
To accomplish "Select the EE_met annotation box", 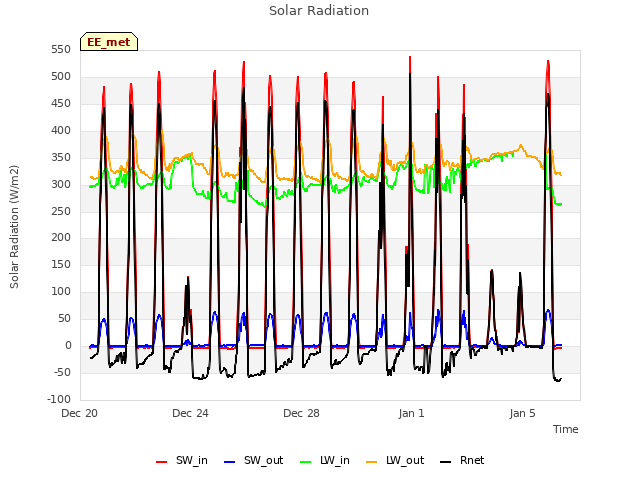I will pyautogui.click(x=109, y=42).
